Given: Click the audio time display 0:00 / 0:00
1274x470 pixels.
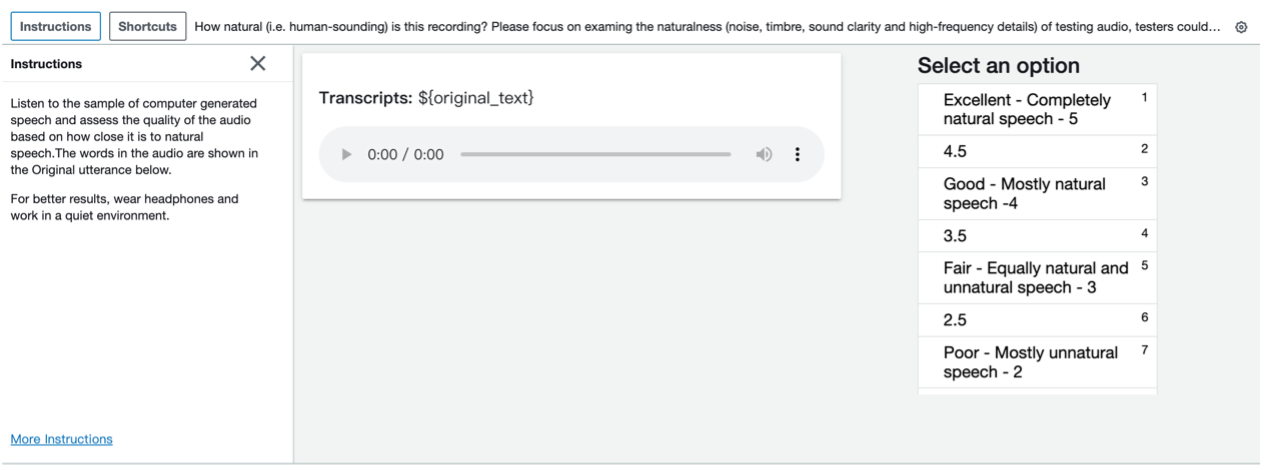Looking at the screenshot, I should click(406, 155).
